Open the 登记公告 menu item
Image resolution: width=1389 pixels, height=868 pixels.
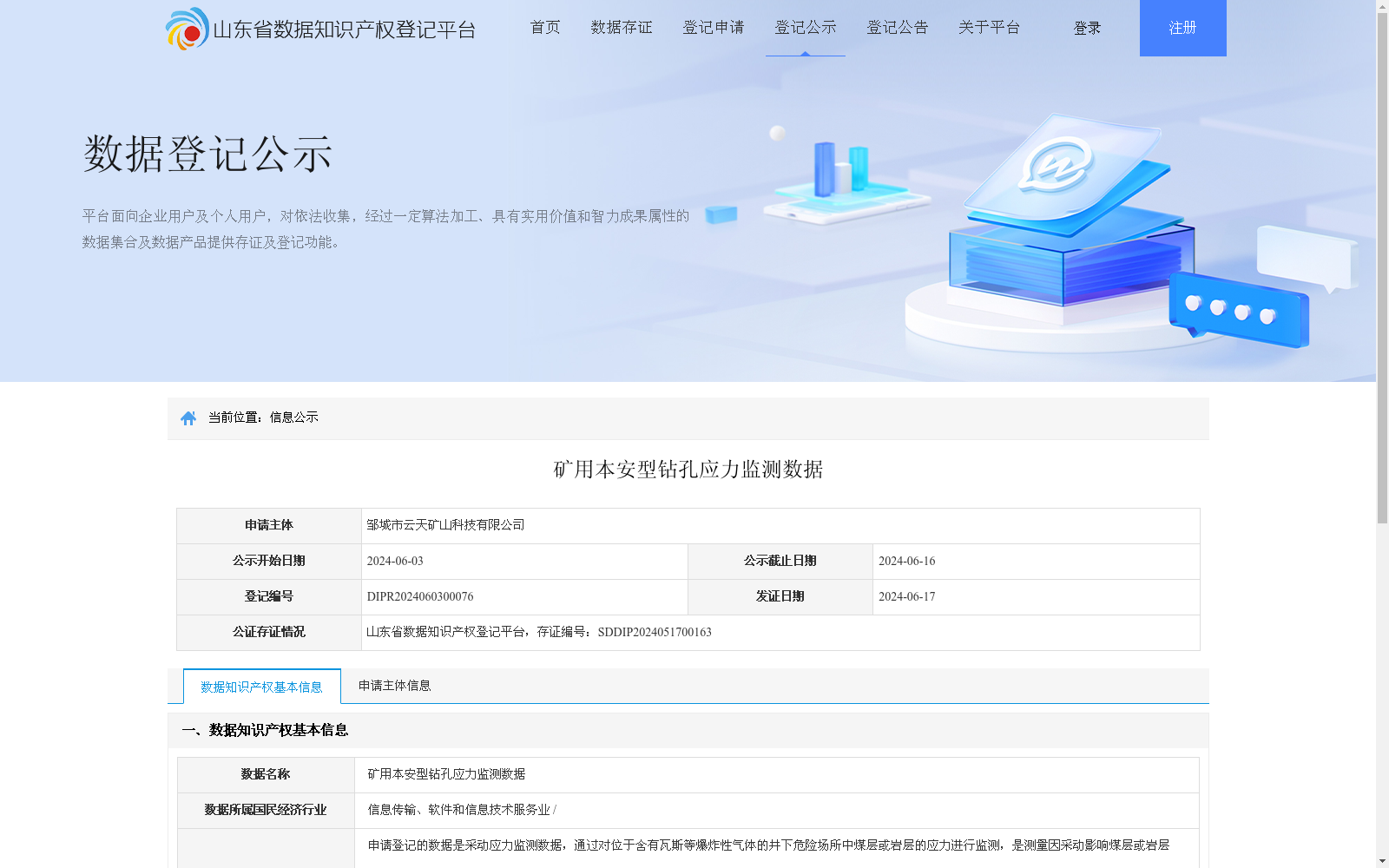click(897, 27)
